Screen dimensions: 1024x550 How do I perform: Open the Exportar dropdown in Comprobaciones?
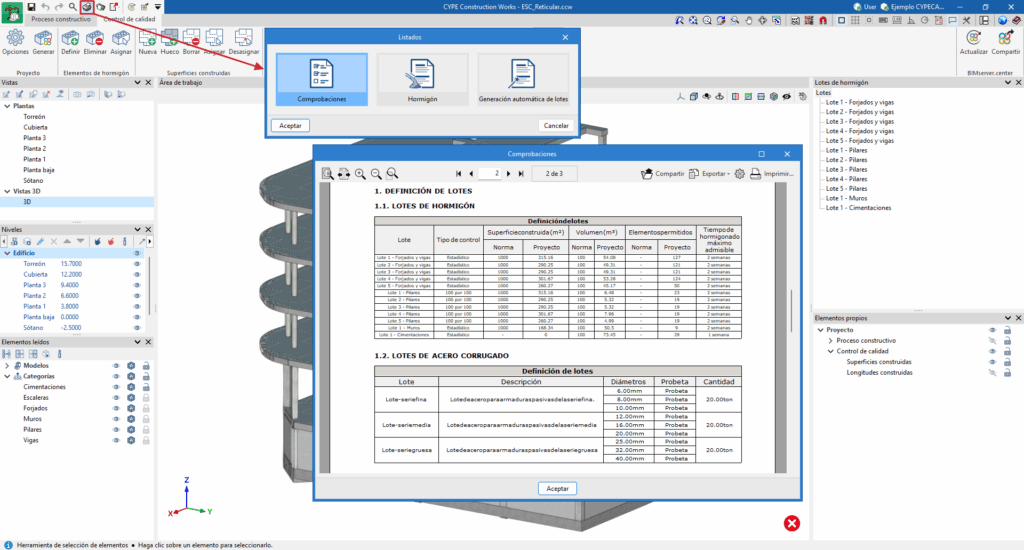tap(709, 174)
